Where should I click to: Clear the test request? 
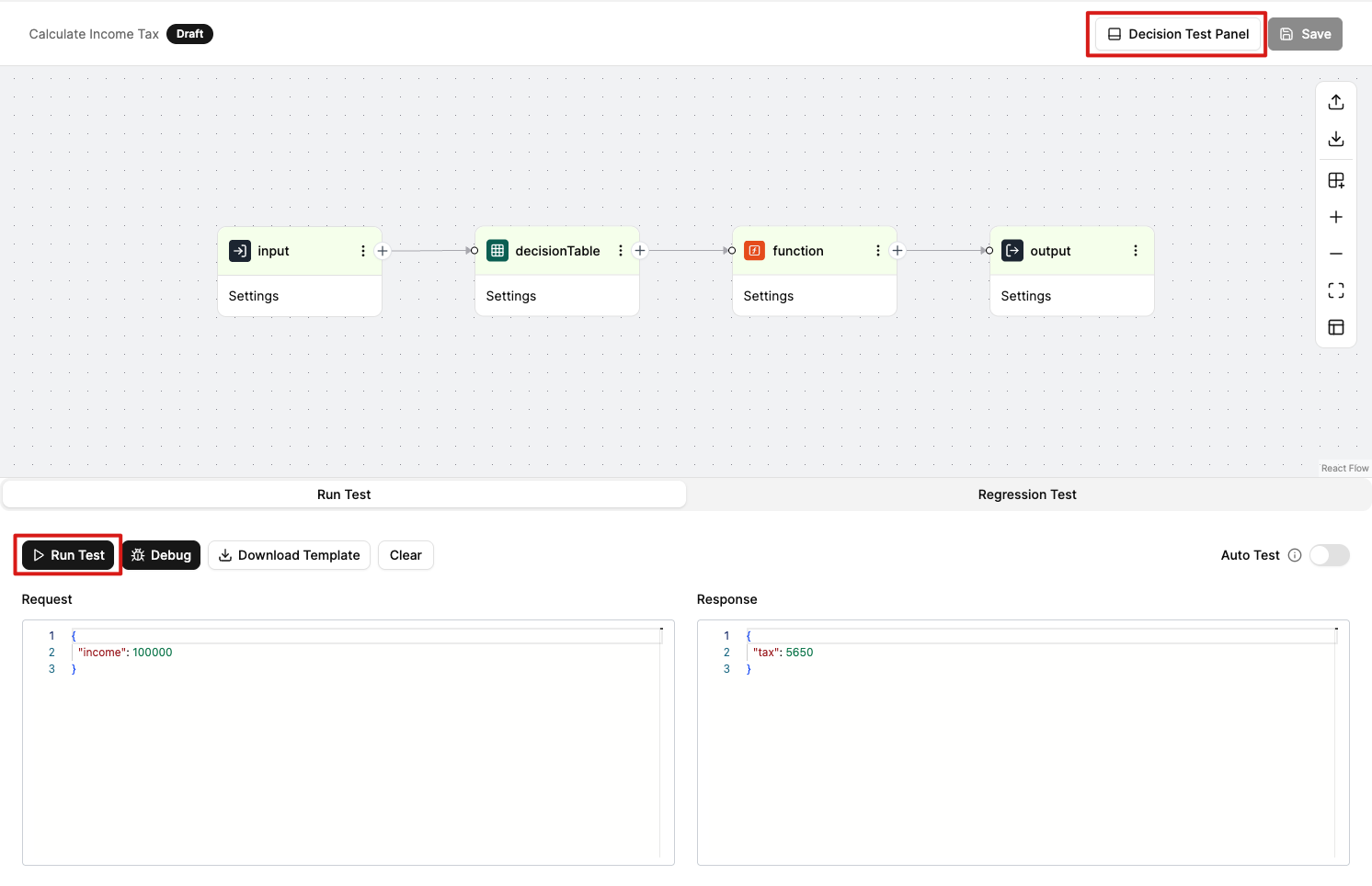(406, 555)
